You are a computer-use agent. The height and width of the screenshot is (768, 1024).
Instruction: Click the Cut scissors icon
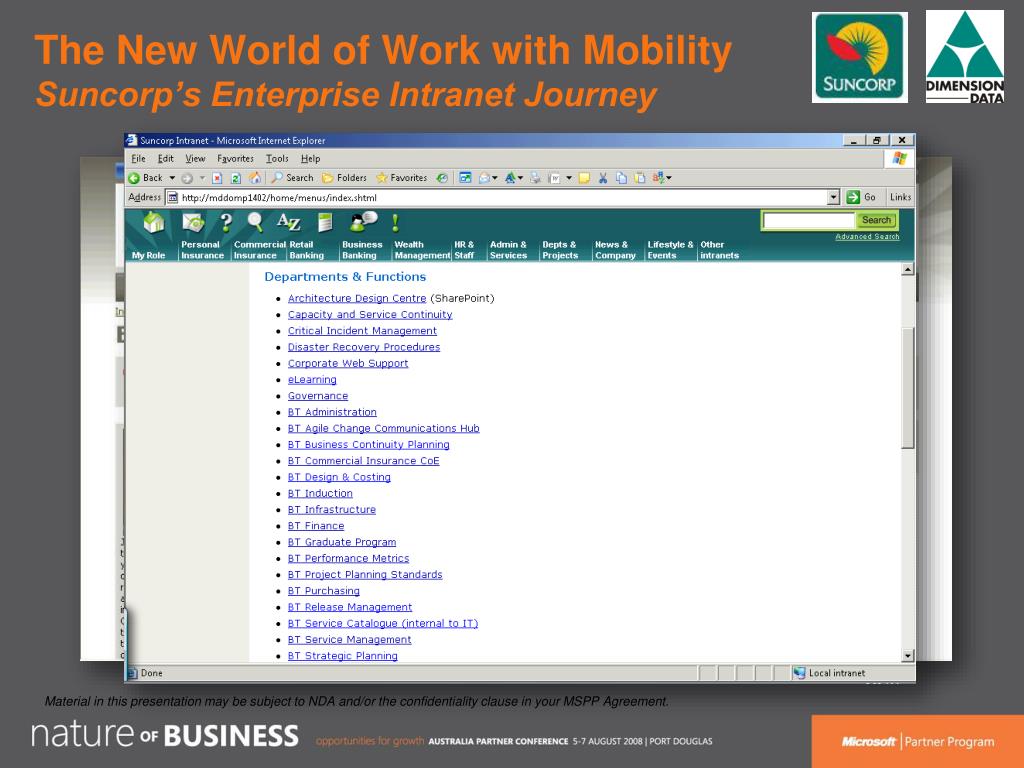click(603, 178)
